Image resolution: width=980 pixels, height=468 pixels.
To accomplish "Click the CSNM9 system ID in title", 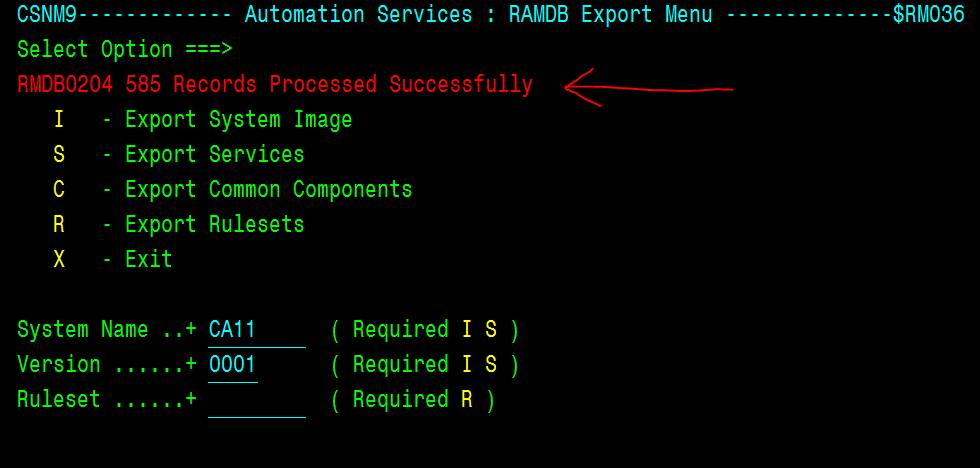I will (x=47, y=14).
